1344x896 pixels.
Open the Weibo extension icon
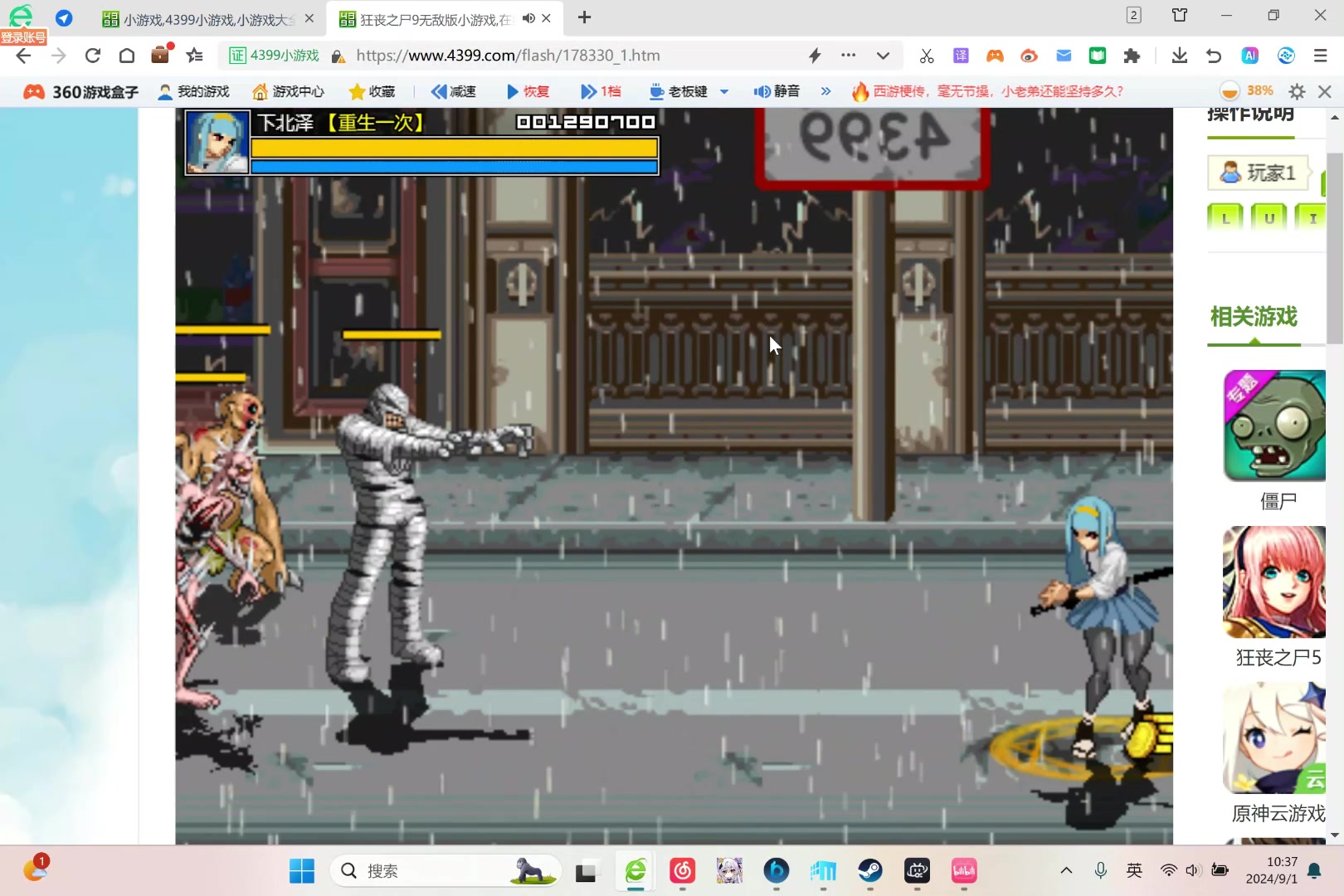pos(1029,56)
